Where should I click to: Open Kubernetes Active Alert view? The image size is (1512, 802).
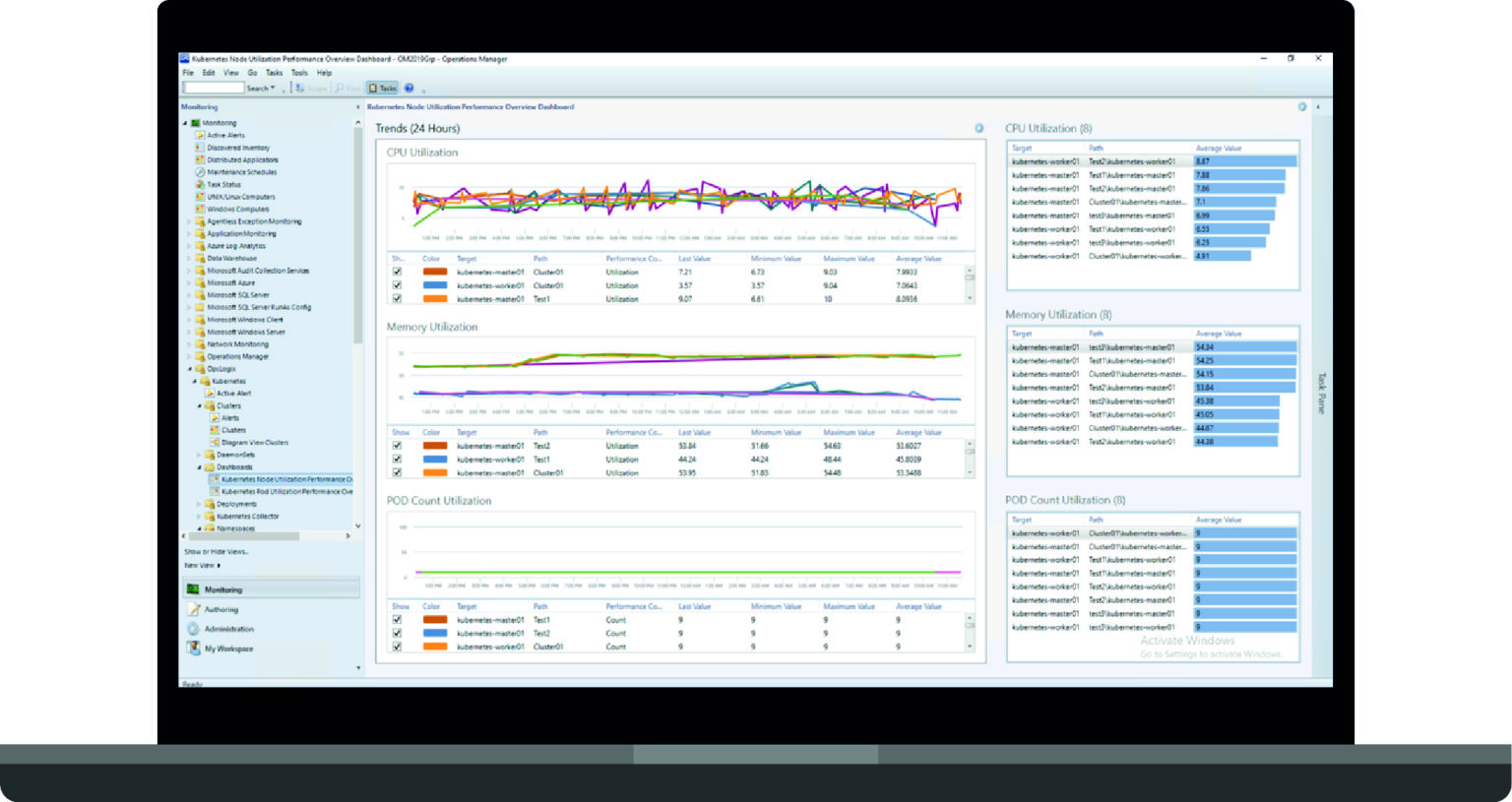coord(233,394)
